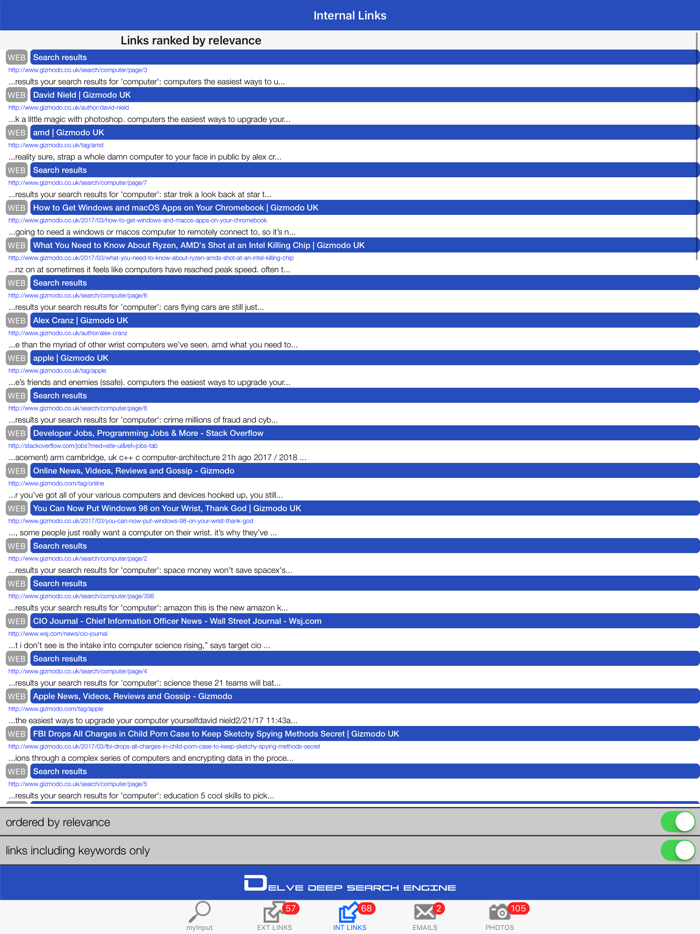The height and width of the screenshot is (934, 700).
Task: Follow the how-to-get-windows-and-macos-apps URL
Action: pyautogui.click(x=138, y=220)
